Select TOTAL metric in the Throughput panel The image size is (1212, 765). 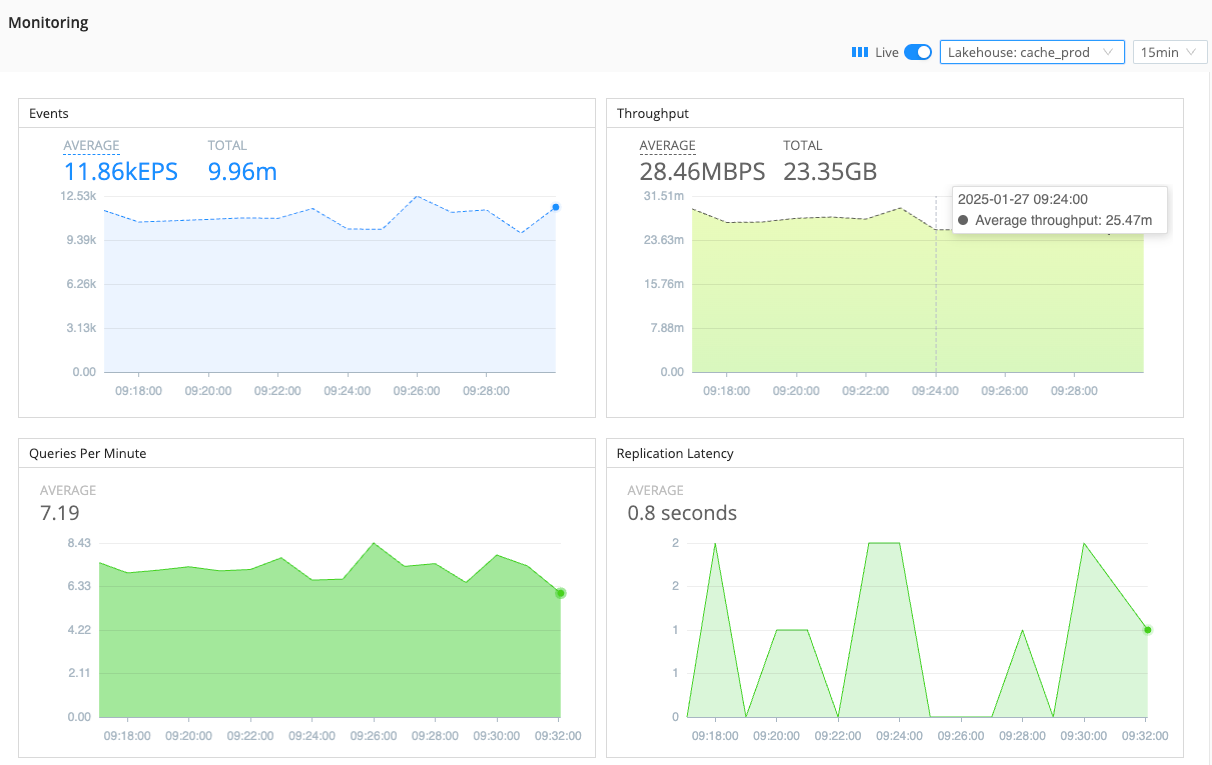(x=802, y=145)
